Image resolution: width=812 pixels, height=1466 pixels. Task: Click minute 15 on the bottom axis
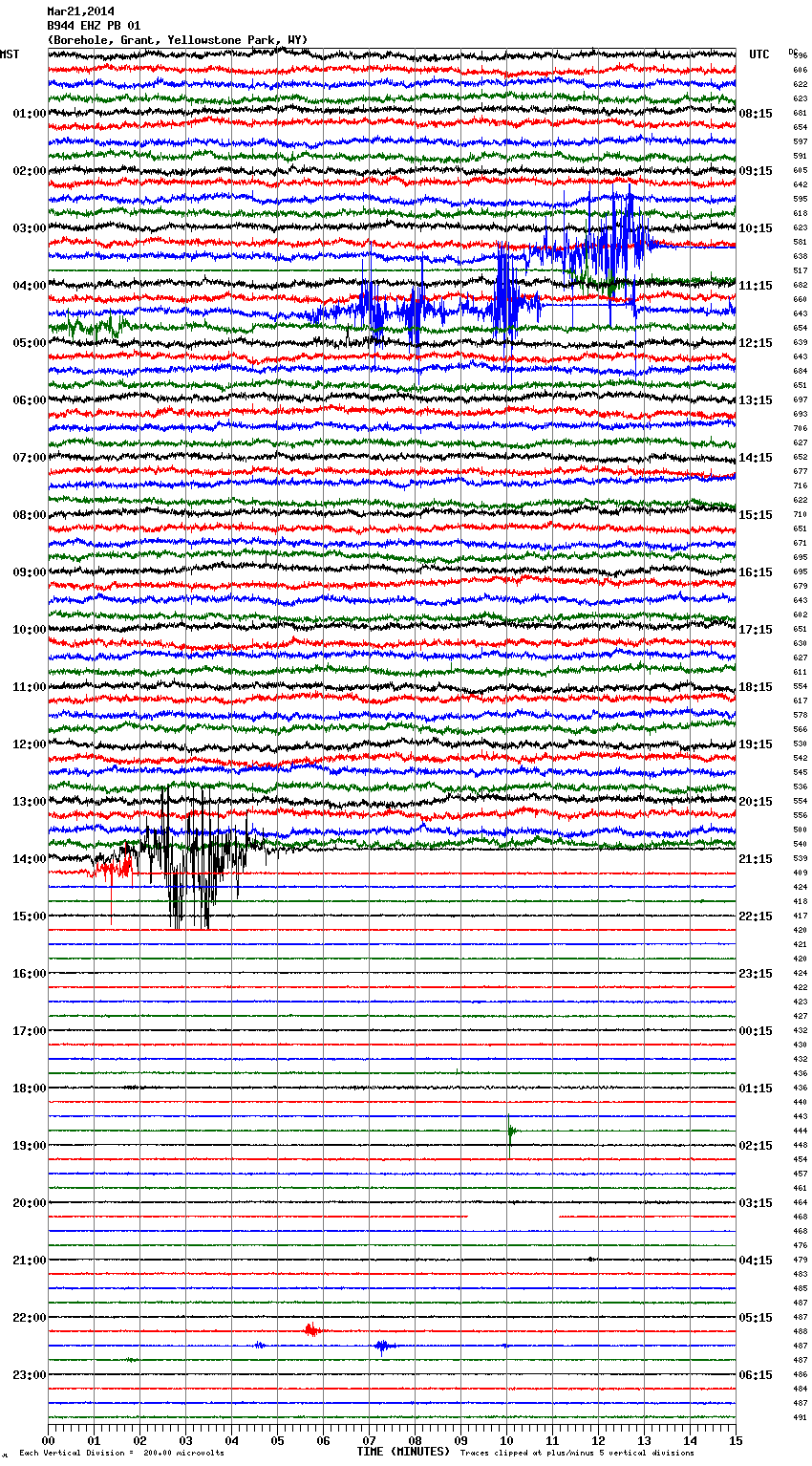[x=736, y=1440]
